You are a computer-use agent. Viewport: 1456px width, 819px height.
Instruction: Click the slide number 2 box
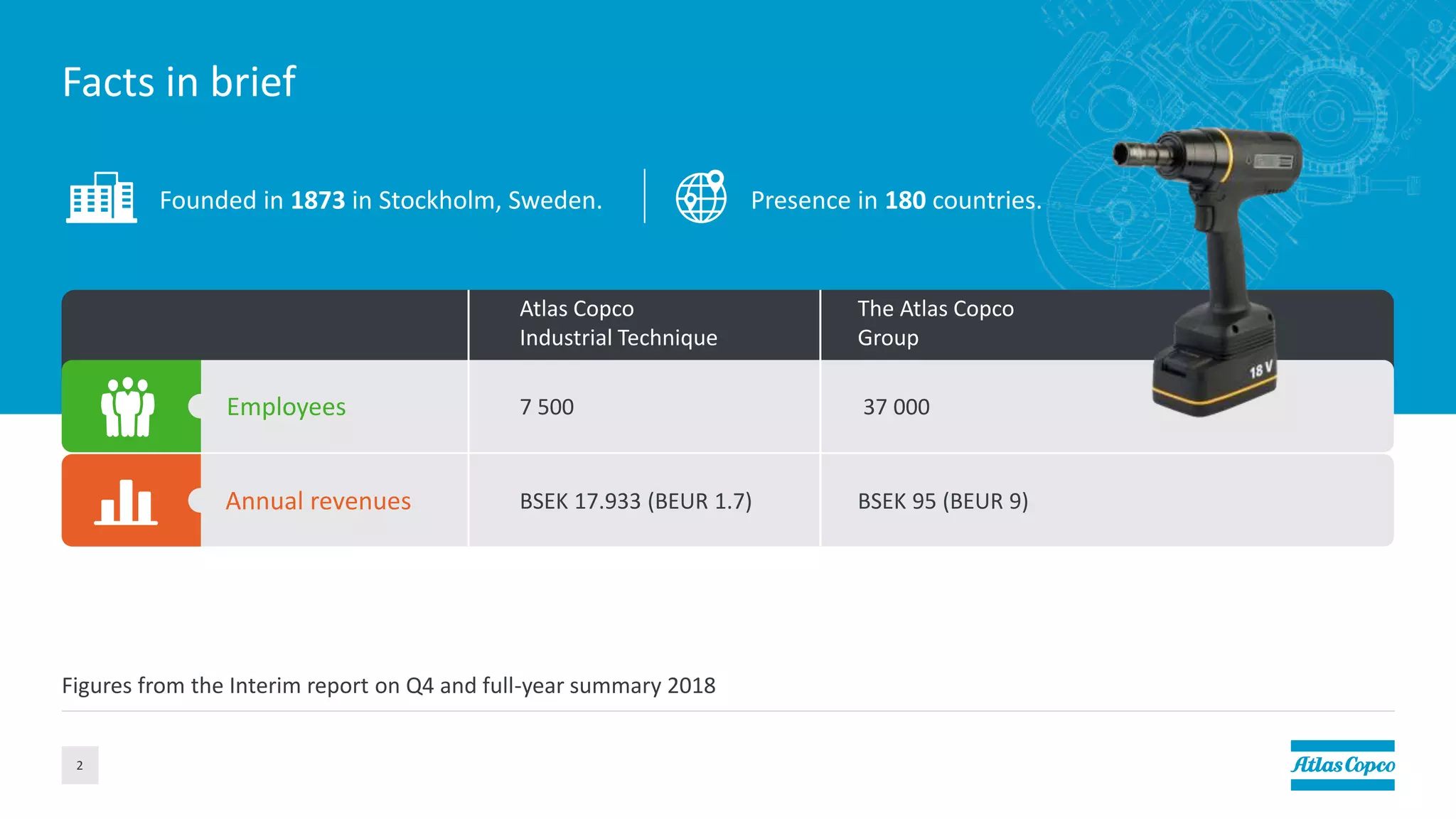coord(80,765)
